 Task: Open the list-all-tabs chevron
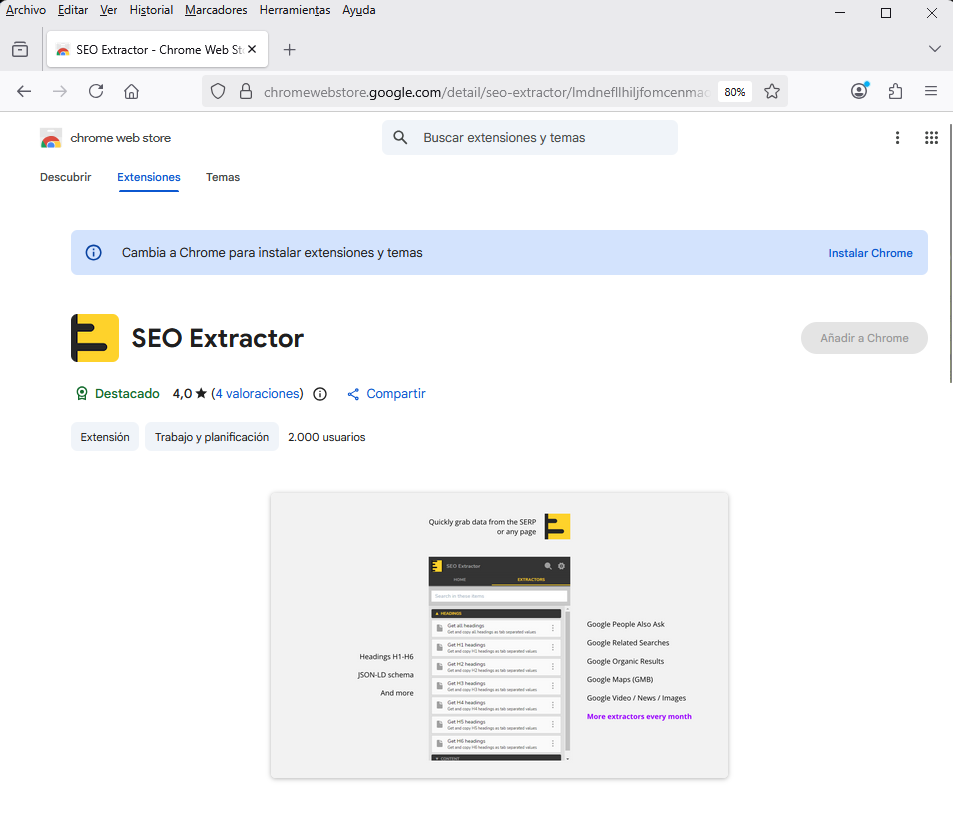click(x=934, y=48)
